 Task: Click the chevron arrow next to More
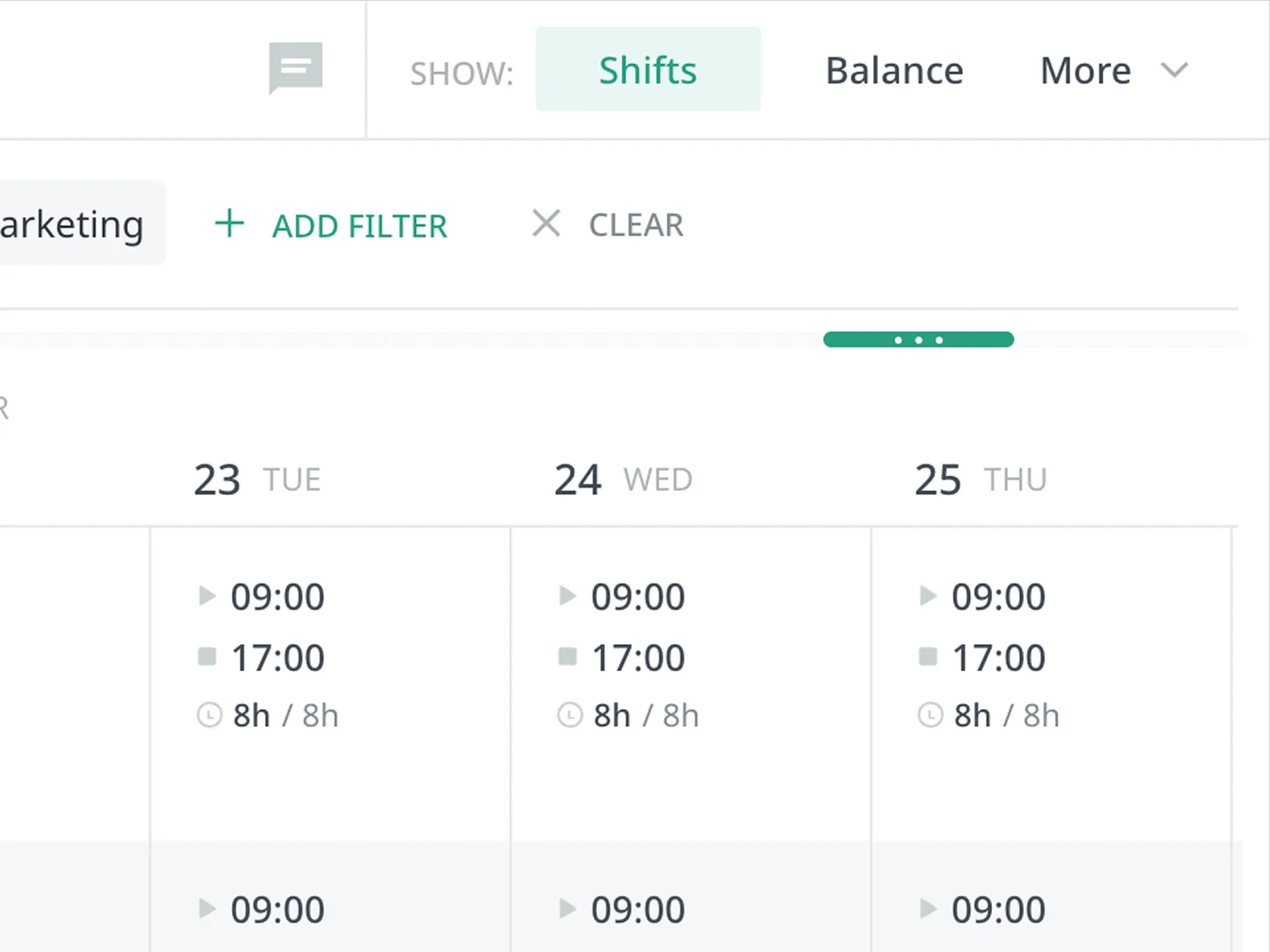click(1174, 71)
